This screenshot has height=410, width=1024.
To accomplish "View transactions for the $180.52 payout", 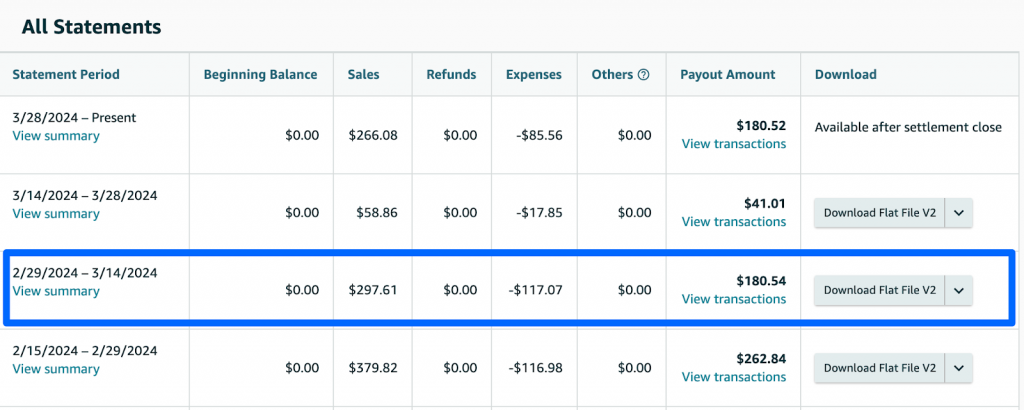I will pos(733,144).
